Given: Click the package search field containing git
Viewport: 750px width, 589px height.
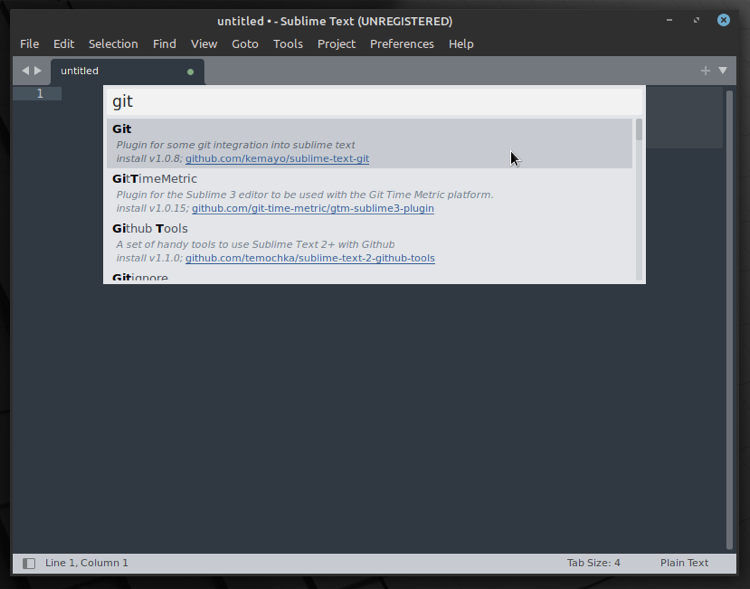Looking at the screenshot, I should [x=374, y=101].
